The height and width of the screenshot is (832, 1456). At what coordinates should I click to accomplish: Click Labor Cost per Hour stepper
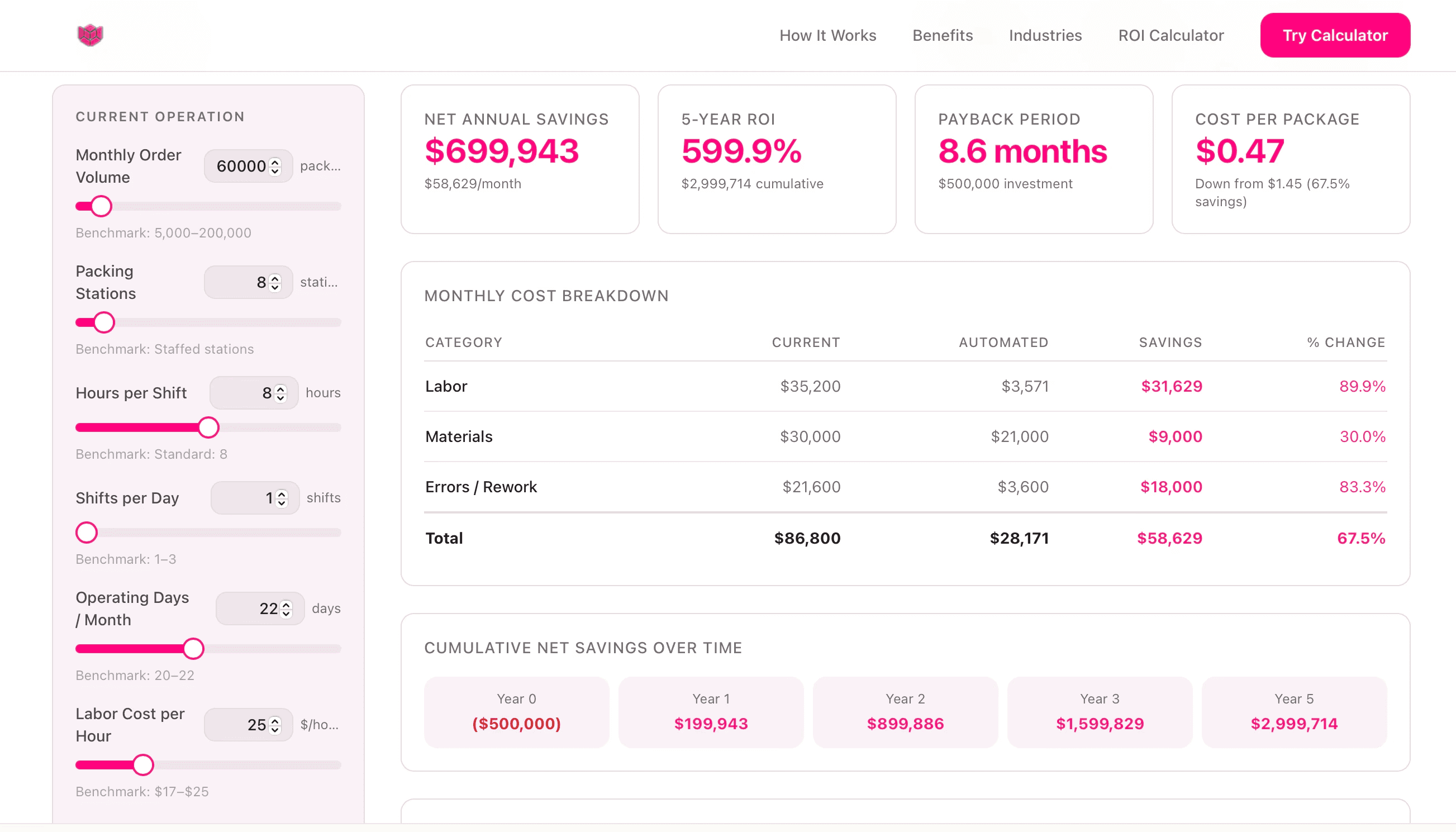275,725
